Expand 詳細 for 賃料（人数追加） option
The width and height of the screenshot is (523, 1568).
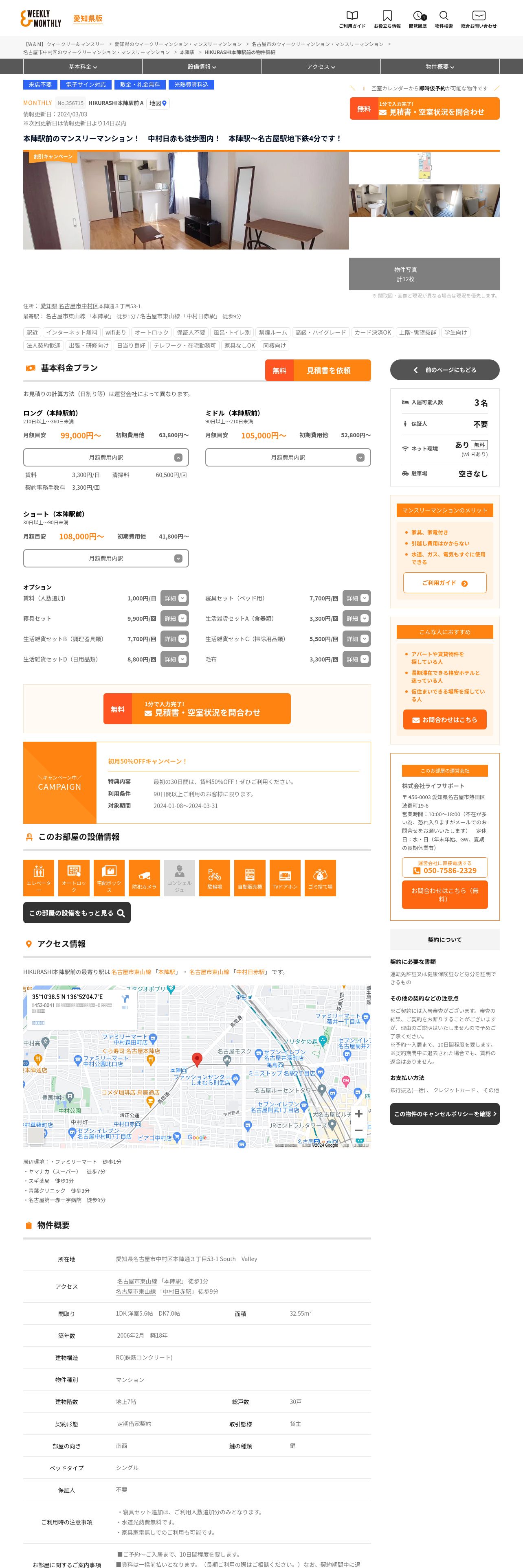(175, 598)
